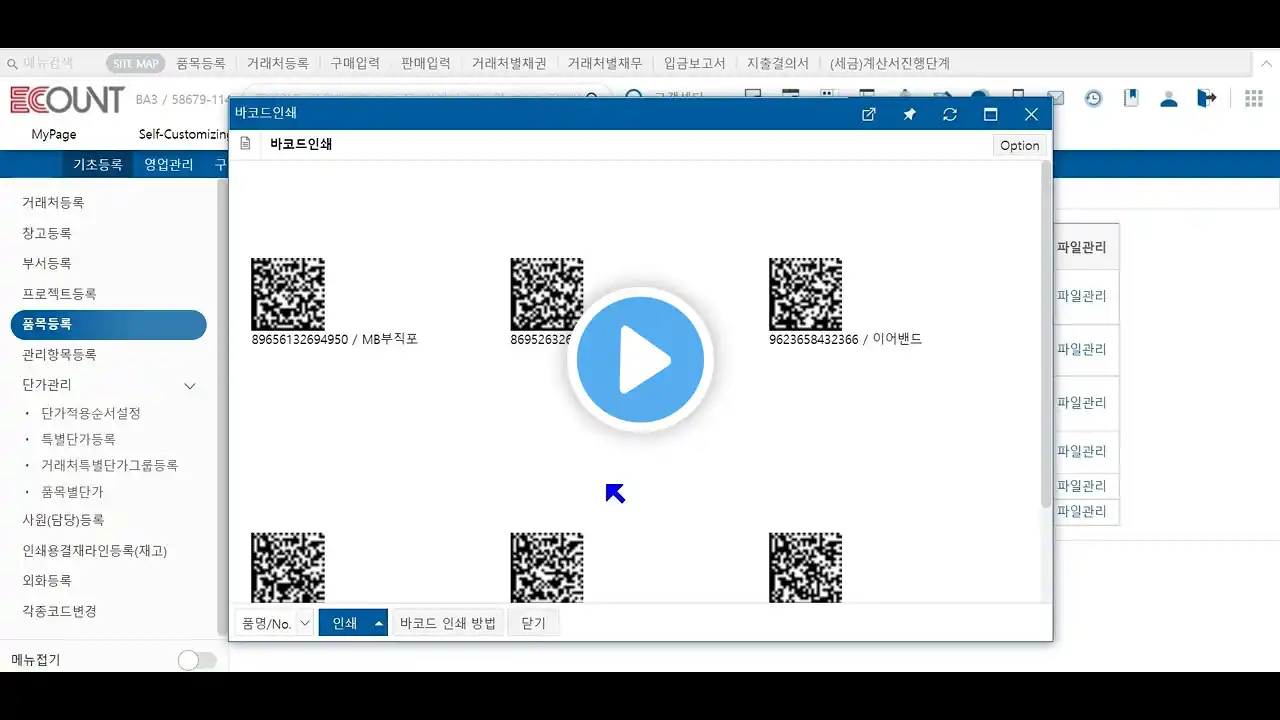The image size is (1280, 720).
Task: Select the 영업관리 tab
Action: 169,164
